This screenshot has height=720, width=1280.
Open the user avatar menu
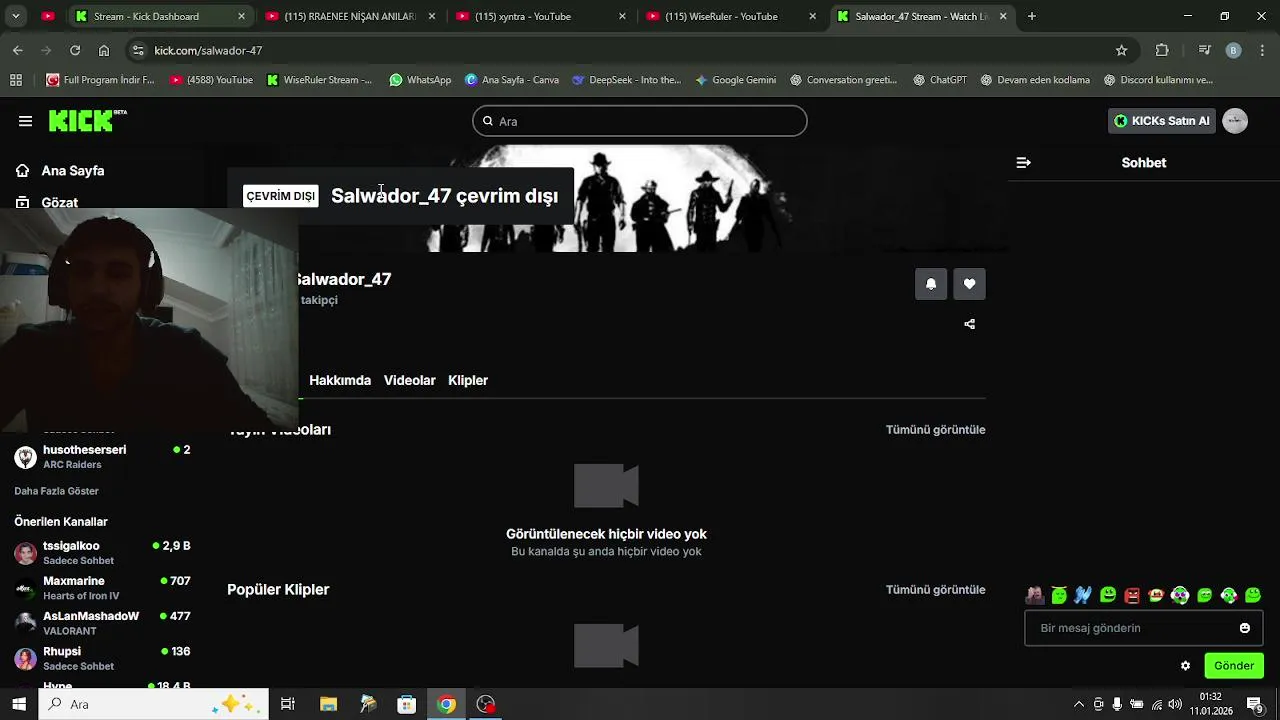pyautogui.click(x=1235, y=121)
